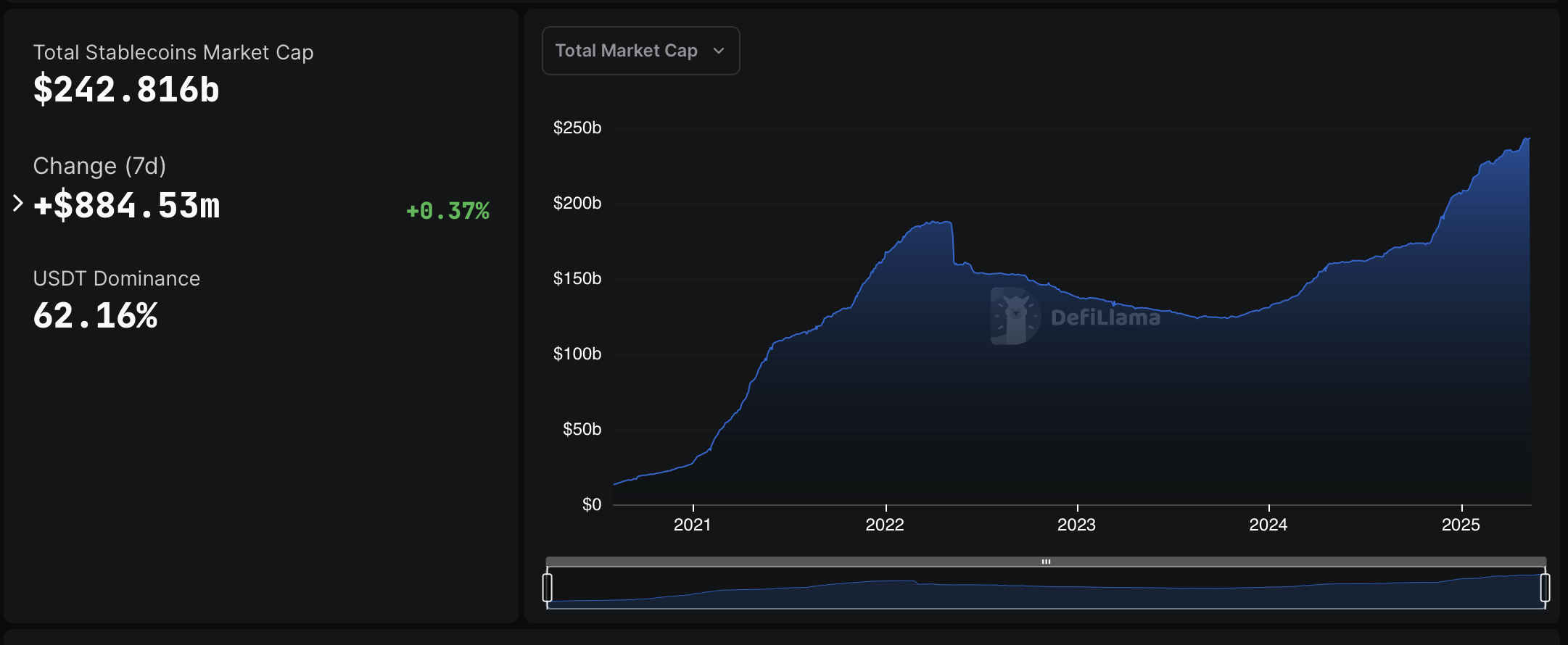Image resolution: width=1568 pixels, height=645 pixels.
Task: Select the 2023 x-axis label
Action: (x=1076, y=525)
